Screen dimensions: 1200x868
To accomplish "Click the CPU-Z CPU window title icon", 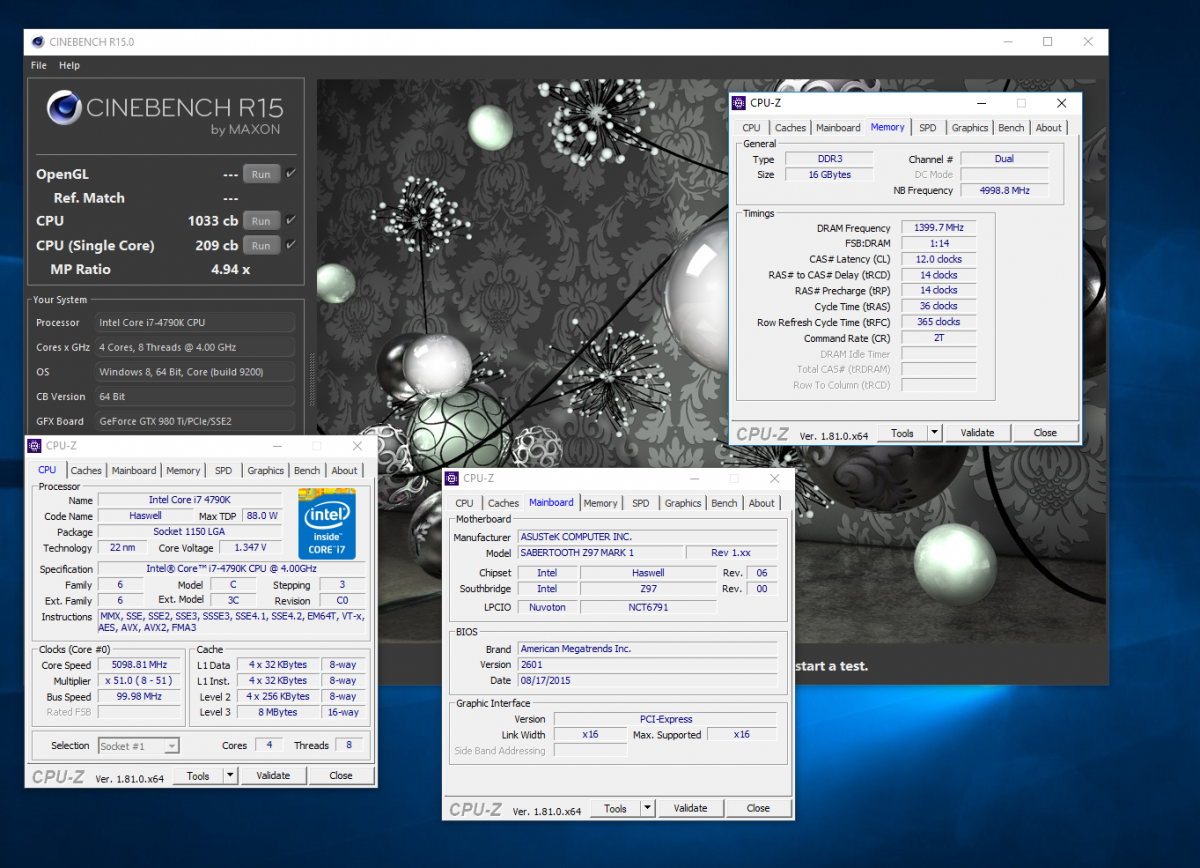I will click(x=35, y=445).
